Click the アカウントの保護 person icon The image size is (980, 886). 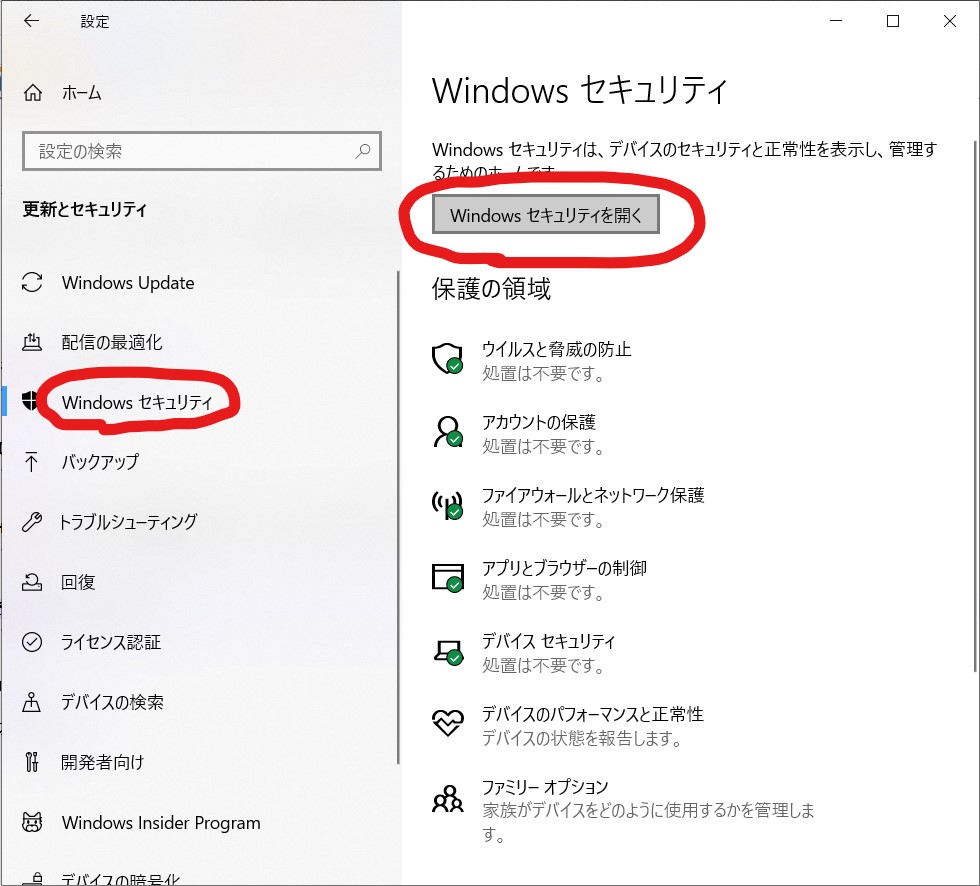point(448,432)
